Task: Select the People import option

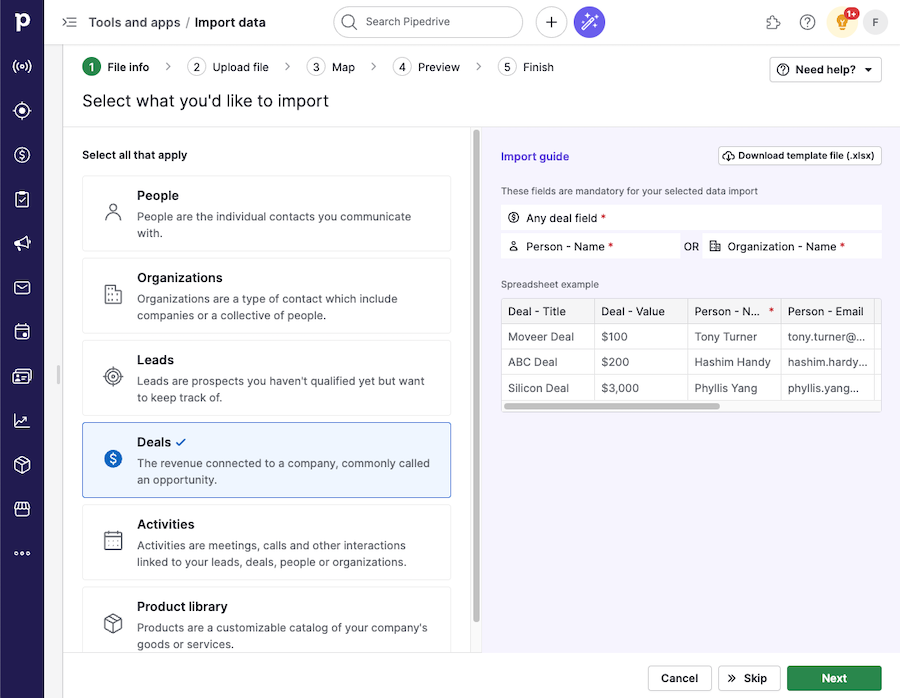Action: coord(266,214)
